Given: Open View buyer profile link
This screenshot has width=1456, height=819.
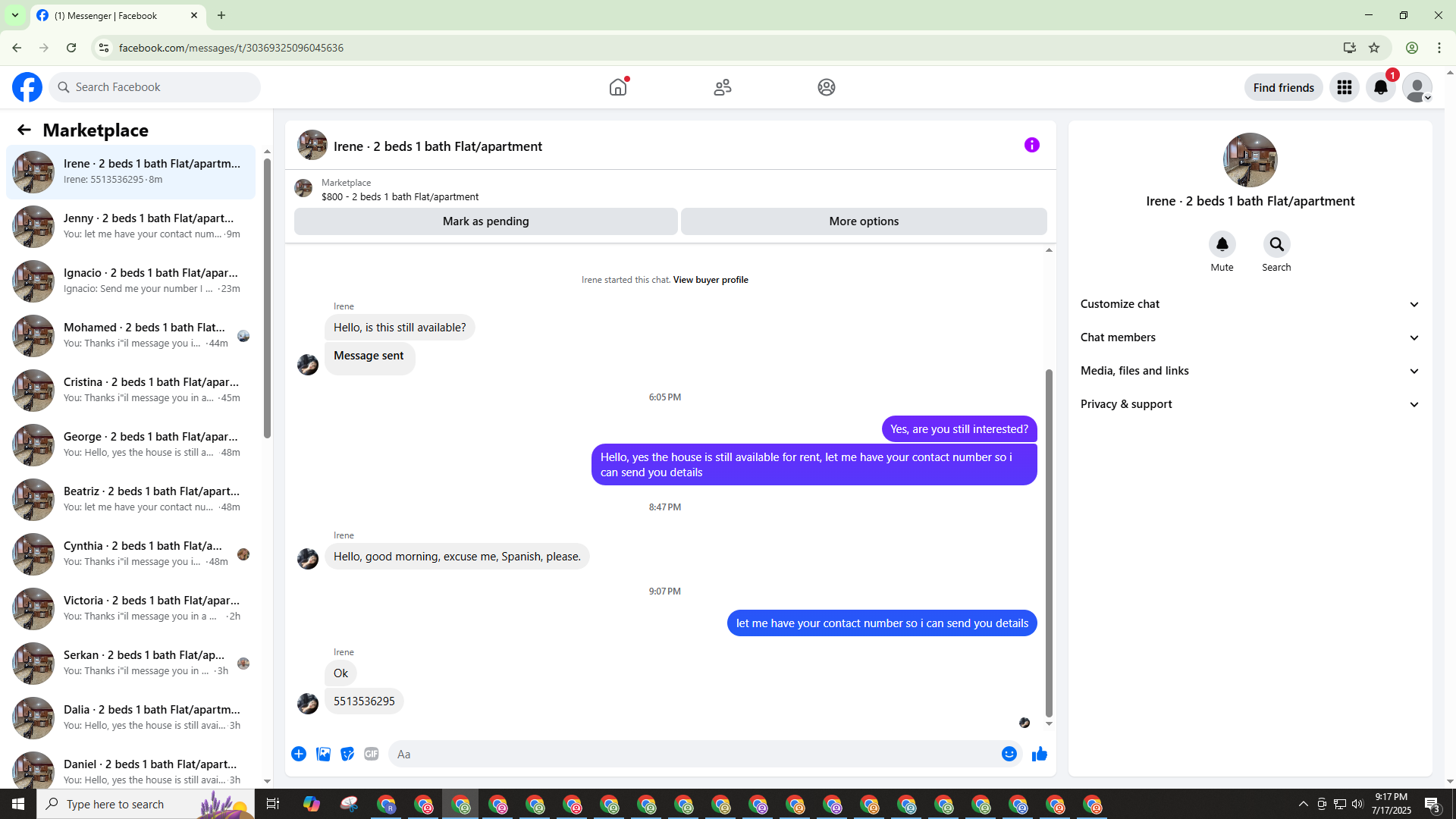Looking at the screenshot, I should [x=711, y=280].
